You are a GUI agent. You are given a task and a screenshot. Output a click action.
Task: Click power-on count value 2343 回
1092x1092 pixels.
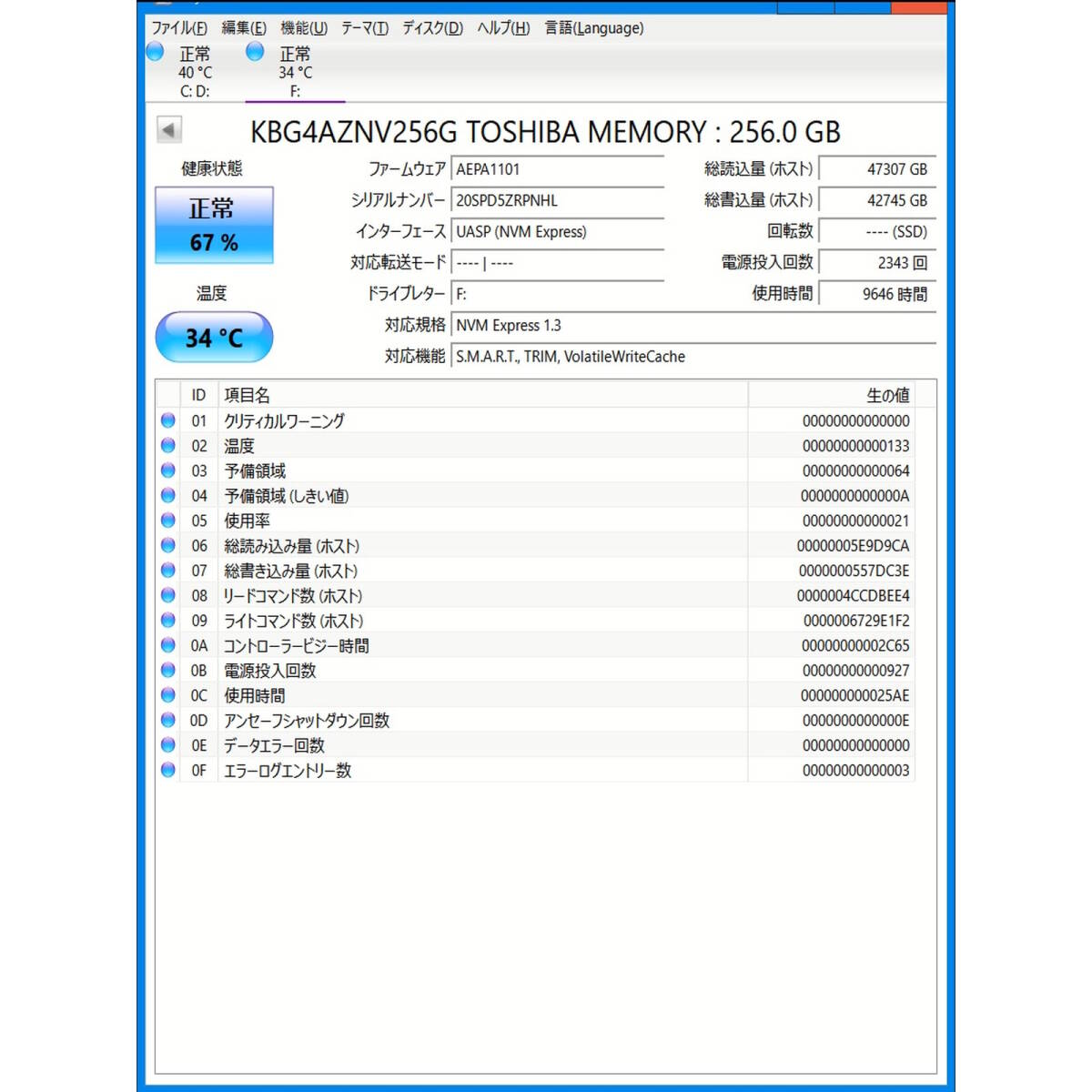[x=877, y=263]
